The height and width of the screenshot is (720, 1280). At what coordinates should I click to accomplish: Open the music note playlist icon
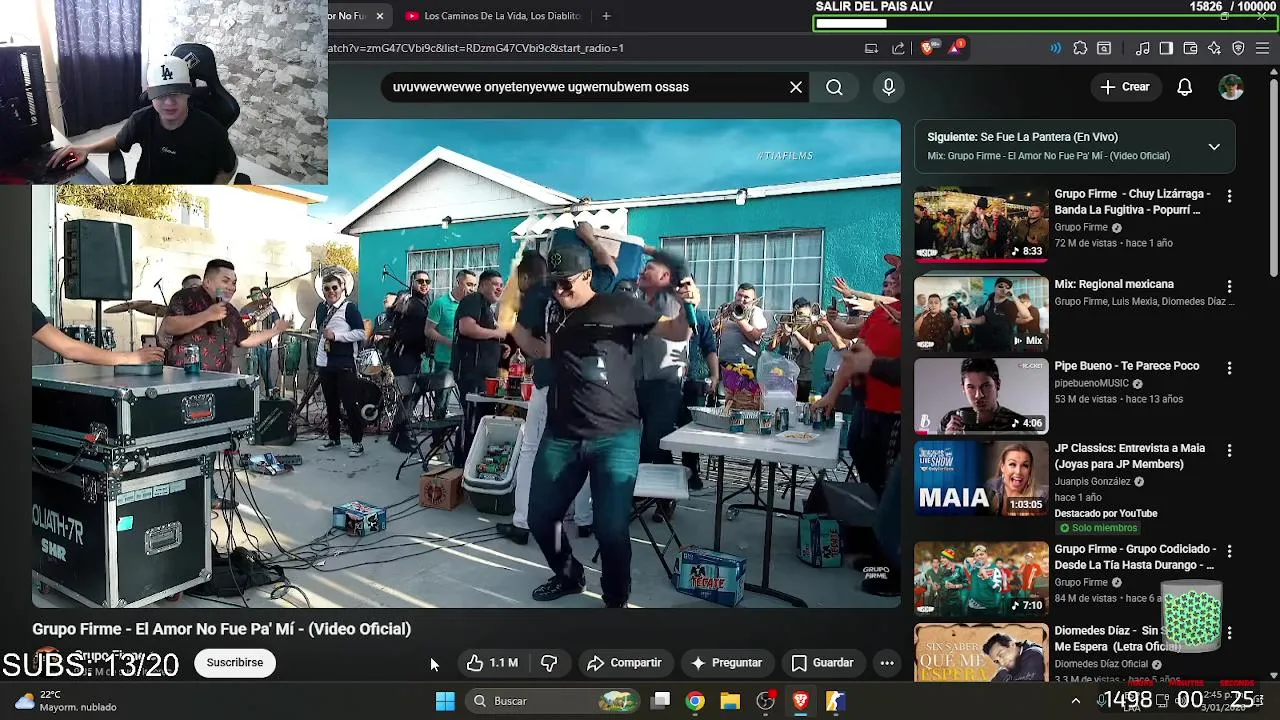[x=1143, y=48]
